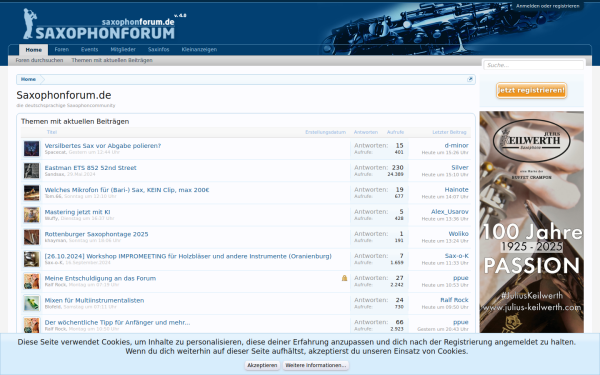This screenshot has height=375, width=600.
Task: Open avatar beside Welches Mikrofon thread
Action: click(x=31, y=193)
